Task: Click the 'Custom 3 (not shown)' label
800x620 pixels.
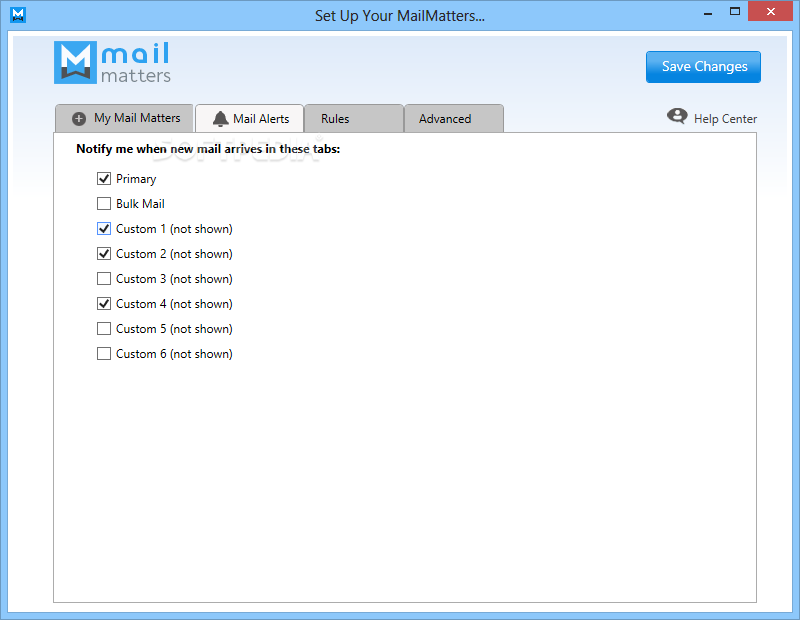Action: coord(174,279)
